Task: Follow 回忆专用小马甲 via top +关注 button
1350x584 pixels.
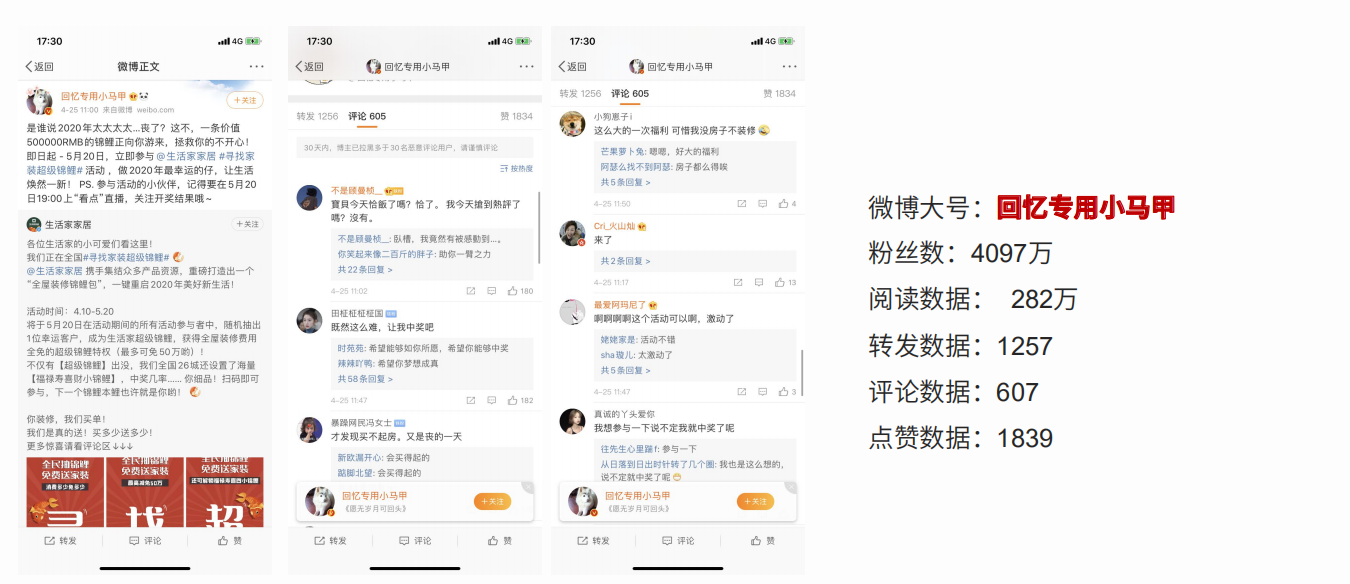Action: point(245,101)
